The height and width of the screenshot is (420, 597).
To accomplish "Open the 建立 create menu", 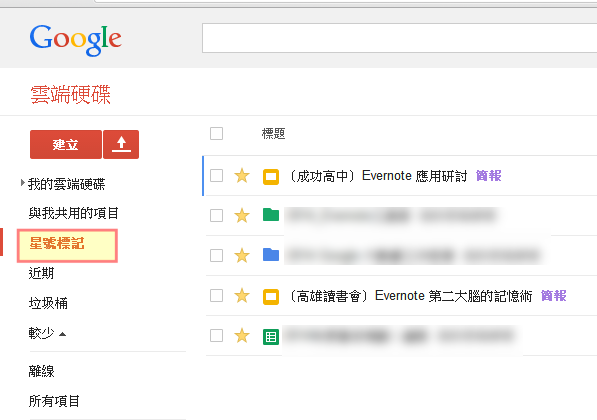I will coord(66,144).
